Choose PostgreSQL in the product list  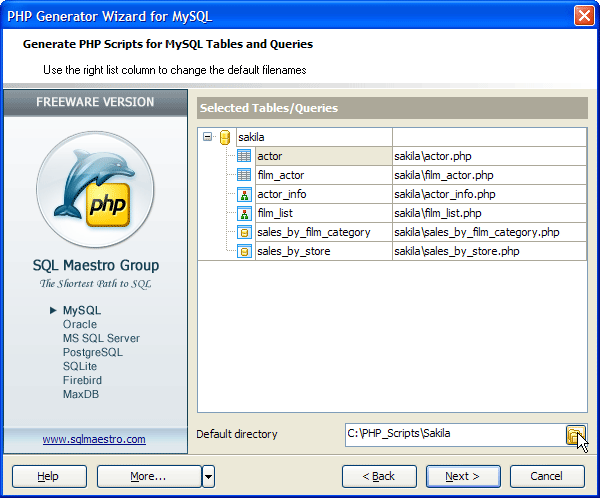93,353
